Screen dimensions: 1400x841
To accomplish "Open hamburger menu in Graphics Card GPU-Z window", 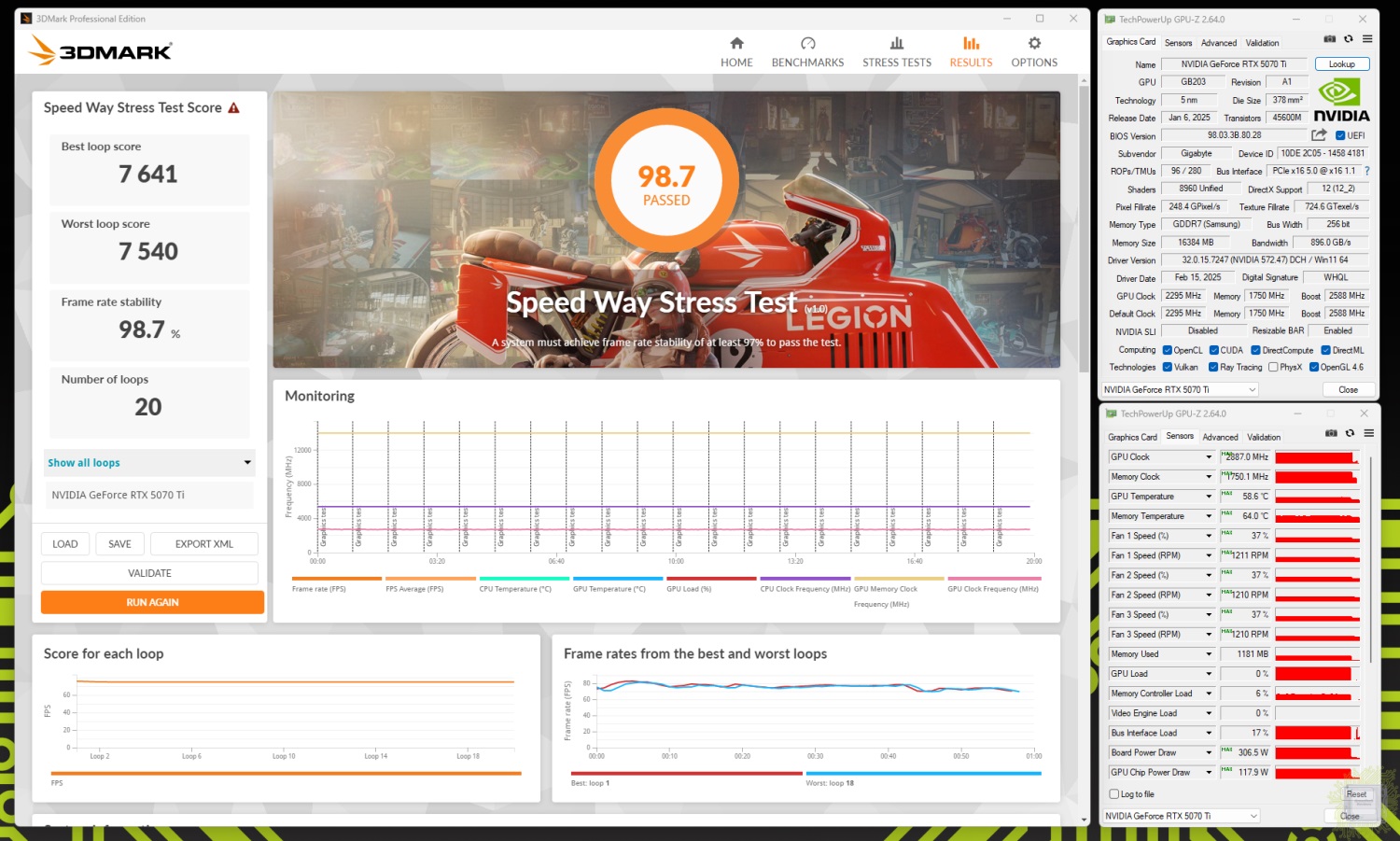I will pos(1367,39).
